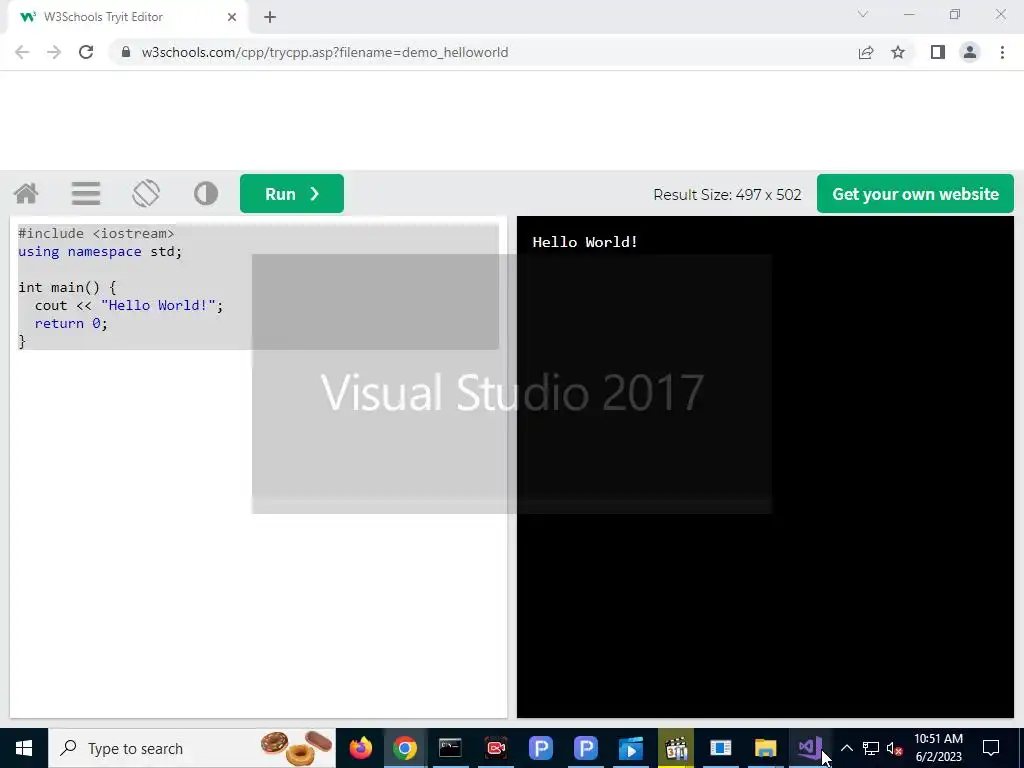
Task: Click the address bar URL
Action: click(325, 52)
